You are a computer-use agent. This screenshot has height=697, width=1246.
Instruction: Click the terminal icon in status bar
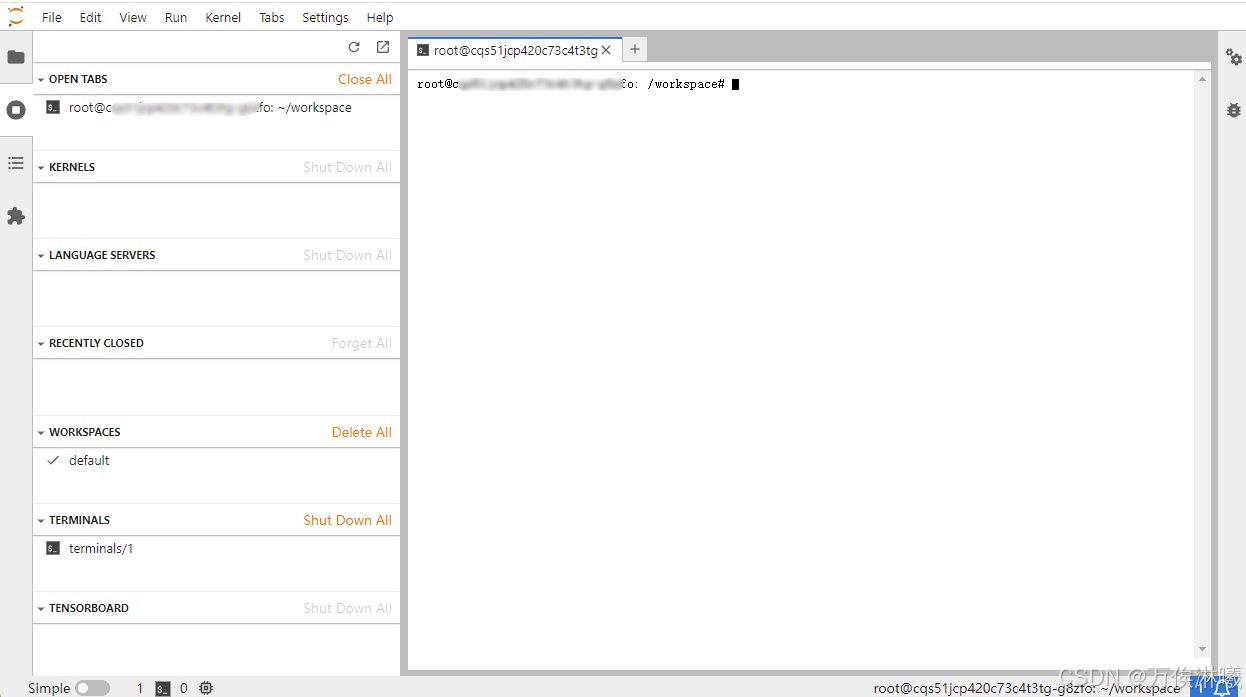click(162, 688)
